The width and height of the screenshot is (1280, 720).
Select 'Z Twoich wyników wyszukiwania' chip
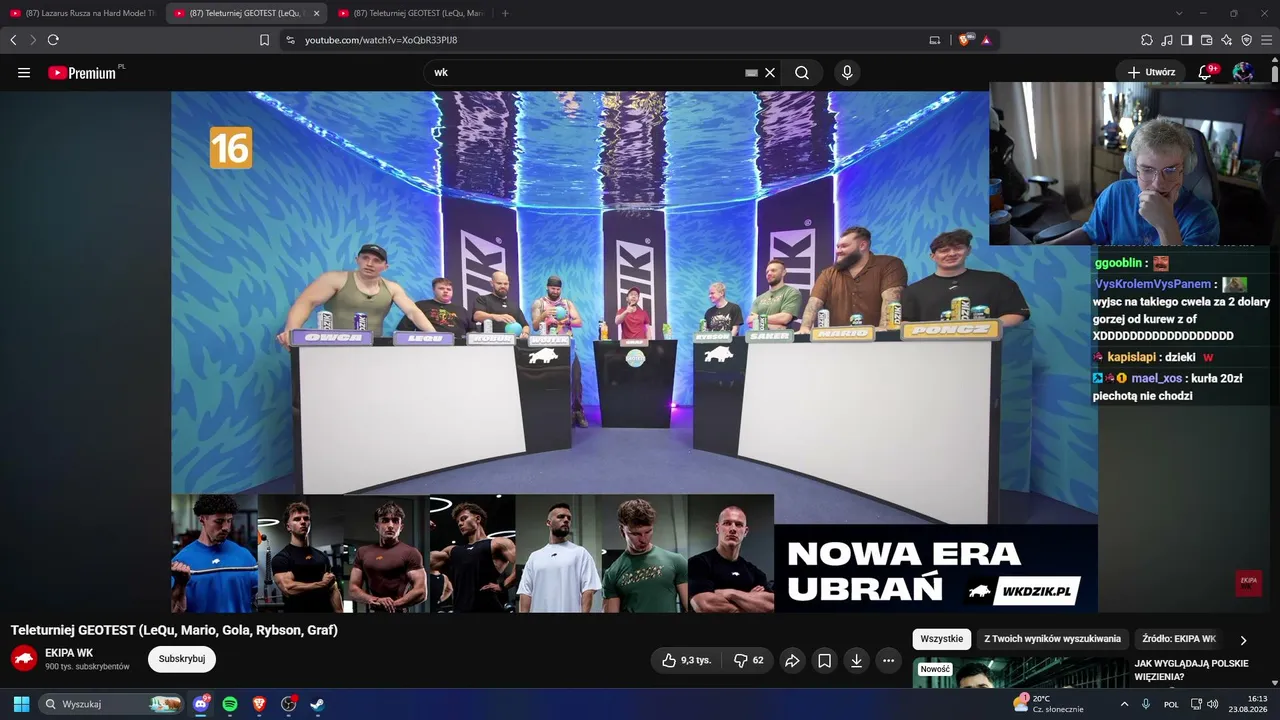(x=1052, y=639)
